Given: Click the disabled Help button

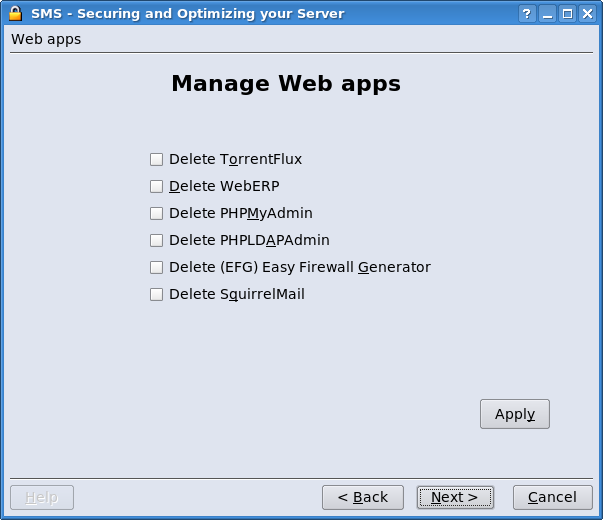Looking at the screenshot, I should (42, 497).
